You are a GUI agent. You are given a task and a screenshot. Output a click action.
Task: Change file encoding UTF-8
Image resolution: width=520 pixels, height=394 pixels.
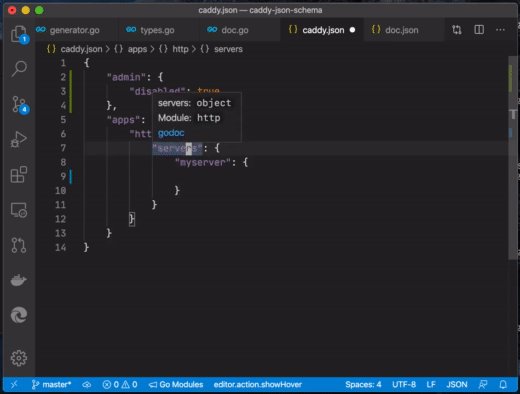pyautogui.click(x=404, y=385)
